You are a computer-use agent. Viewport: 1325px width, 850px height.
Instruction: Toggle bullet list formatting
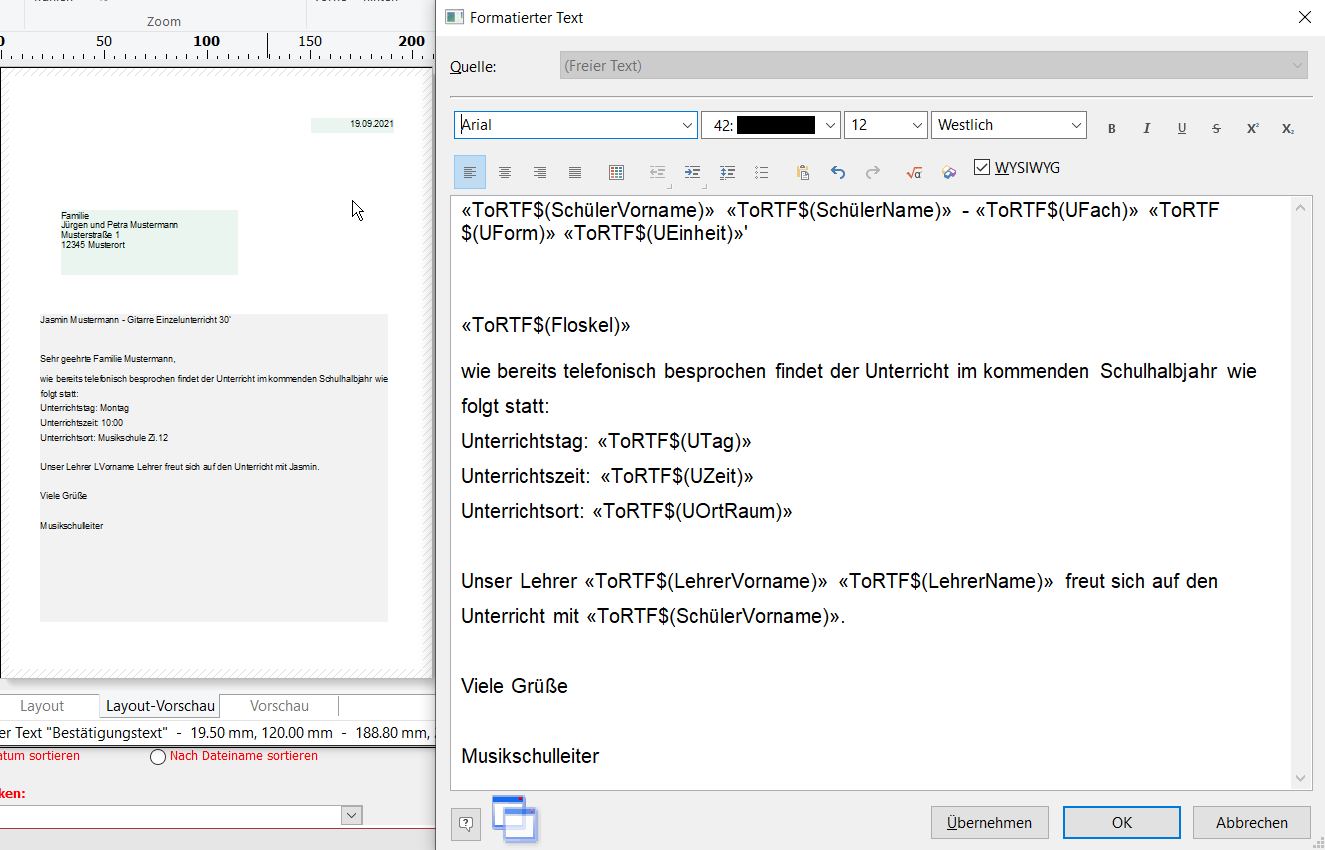762,173
